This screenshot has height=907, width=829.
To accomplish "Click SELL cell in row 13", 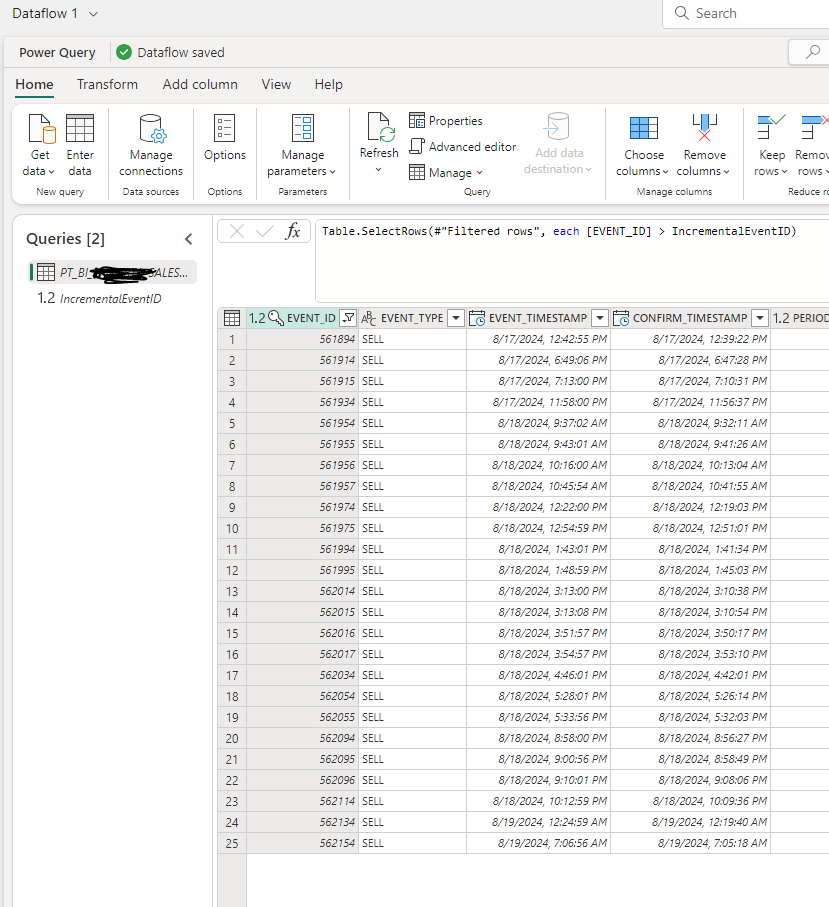I will coord(412,591).
